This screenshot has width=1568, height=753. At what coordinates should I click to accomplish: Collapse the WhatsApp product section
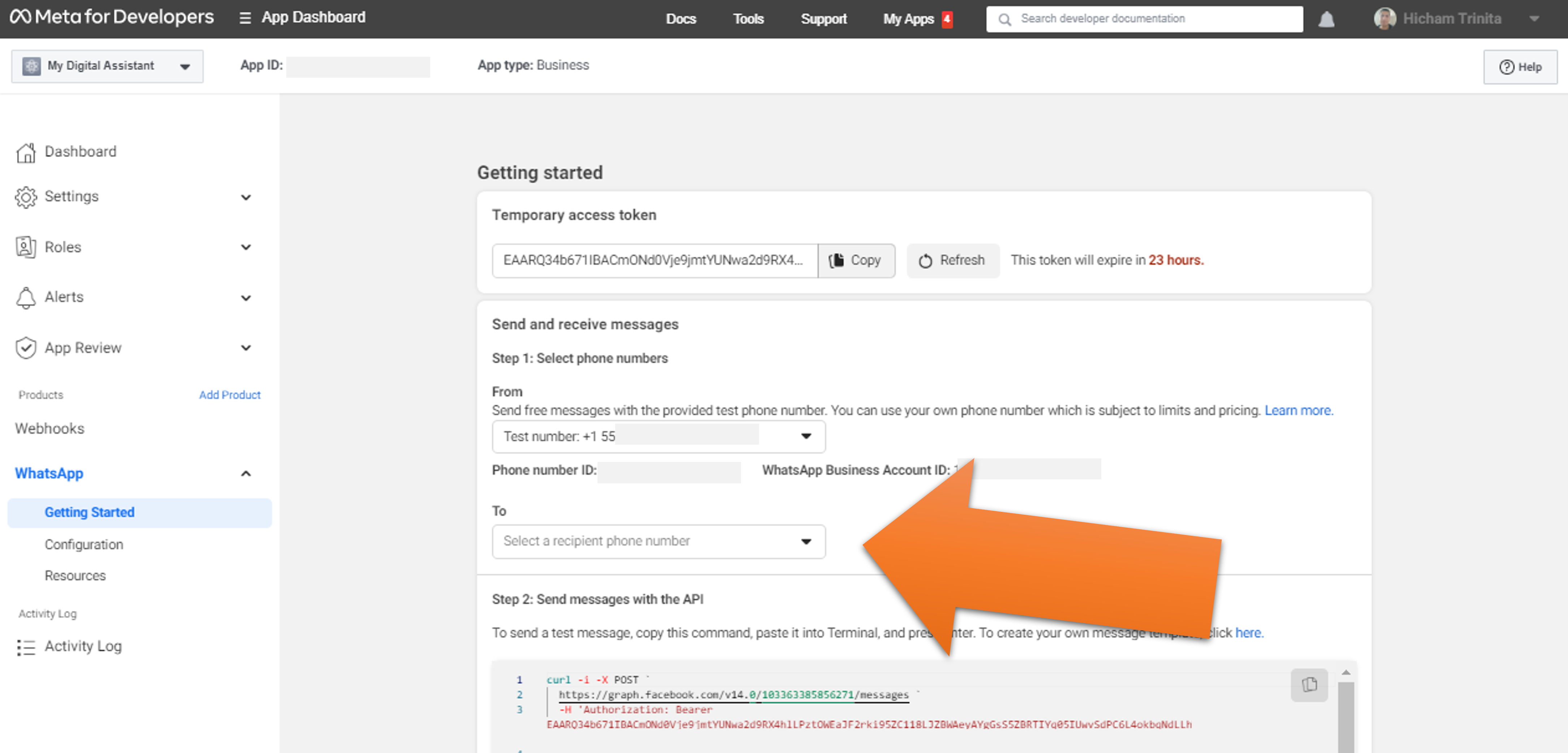coord(246,474)
